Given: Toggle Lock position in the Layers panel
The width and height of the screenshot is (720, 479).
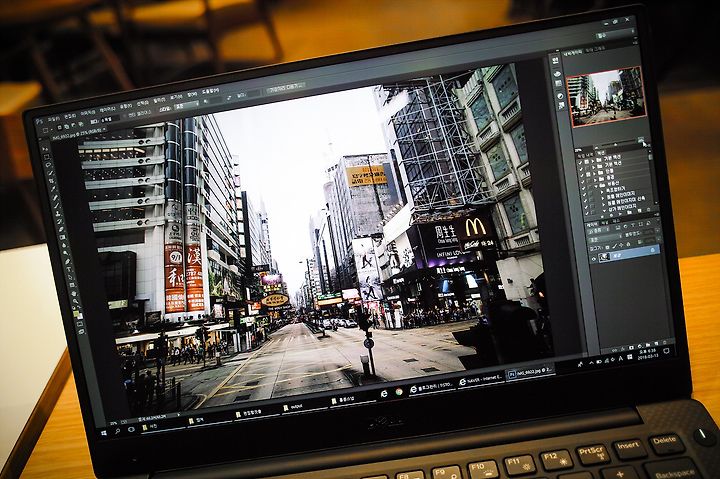Looking at the screenshot, I should click(x=621, y=245).
